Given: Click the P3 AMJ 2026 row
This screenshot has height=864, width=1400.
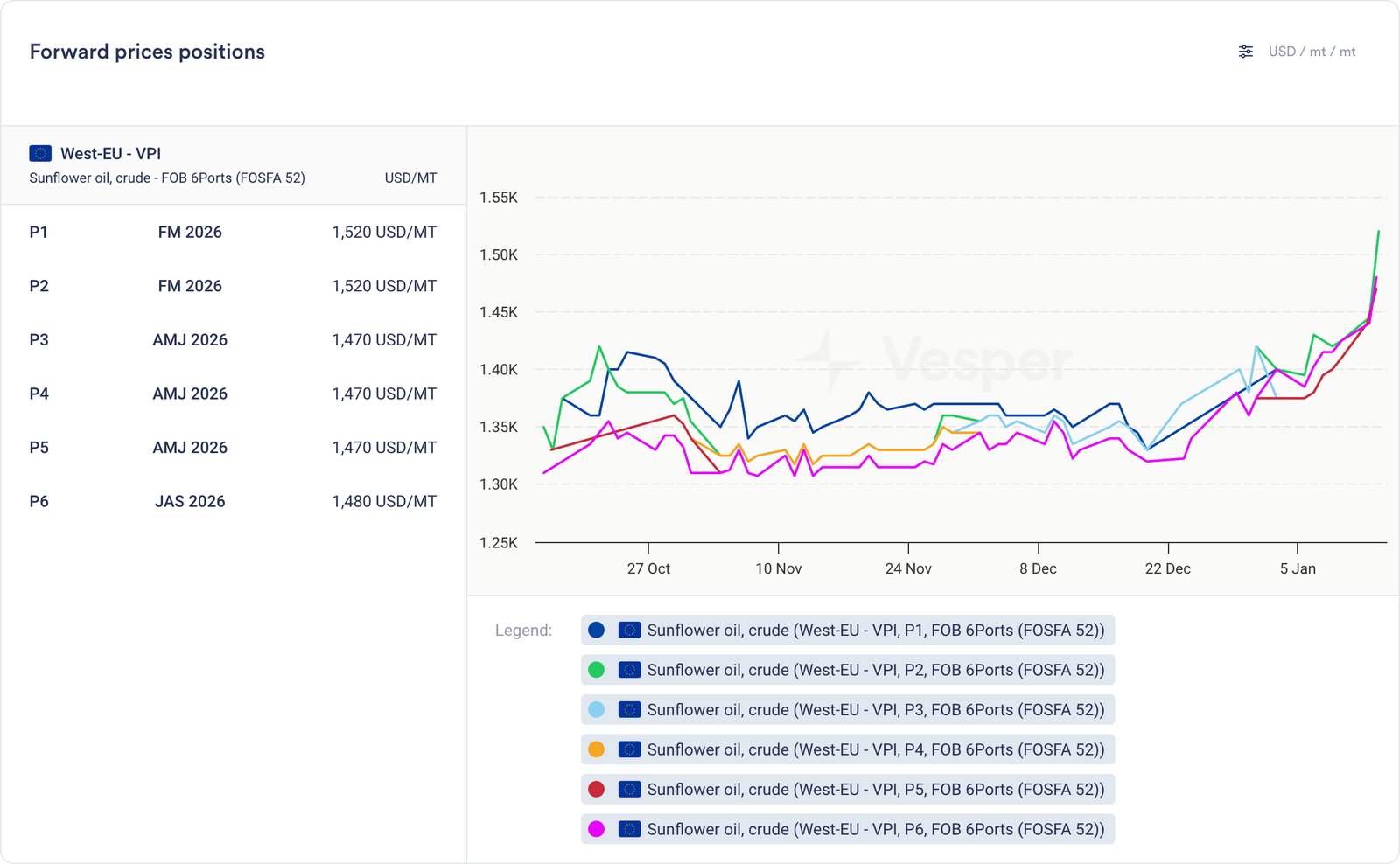Looking at the screenshot, I should 233,340.
